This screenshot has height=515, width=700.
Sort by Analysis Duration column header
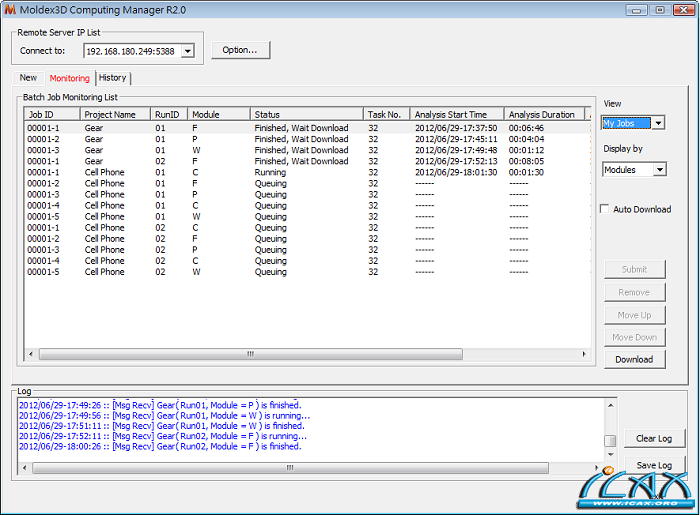coord(545,114)
